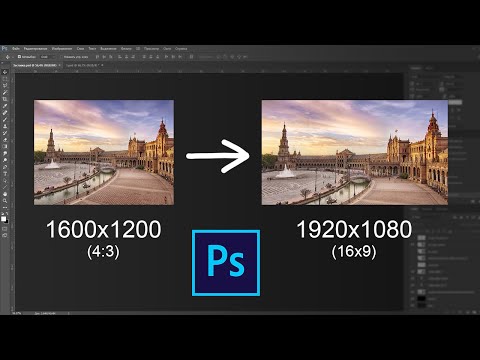
Task: Change screen mode from the toolbox bottom
Action: coord(5,235)
